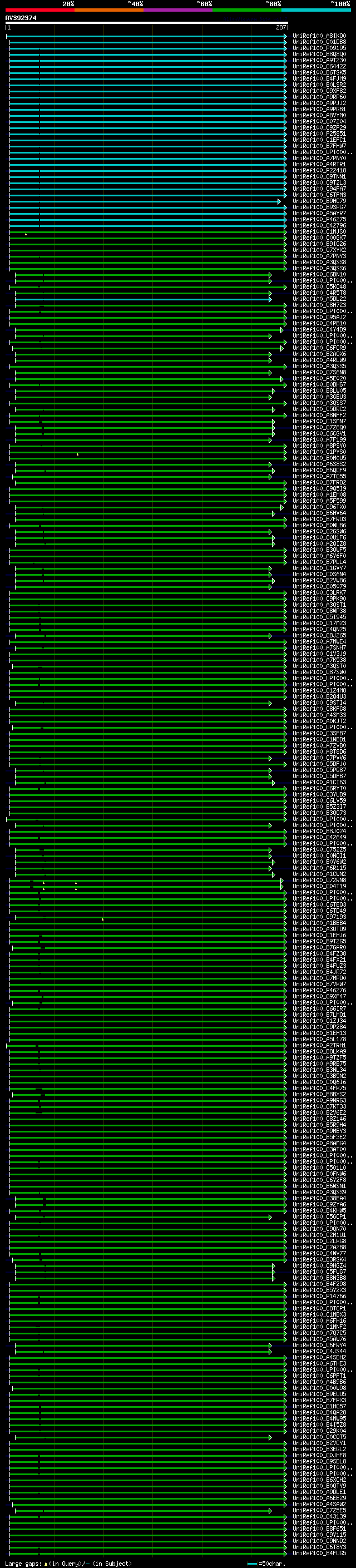Select the UniRef100_C6TFM3 label
The height and width of the screenshot is (1568, 356).
pyautogui.click(x=319, y=195)
